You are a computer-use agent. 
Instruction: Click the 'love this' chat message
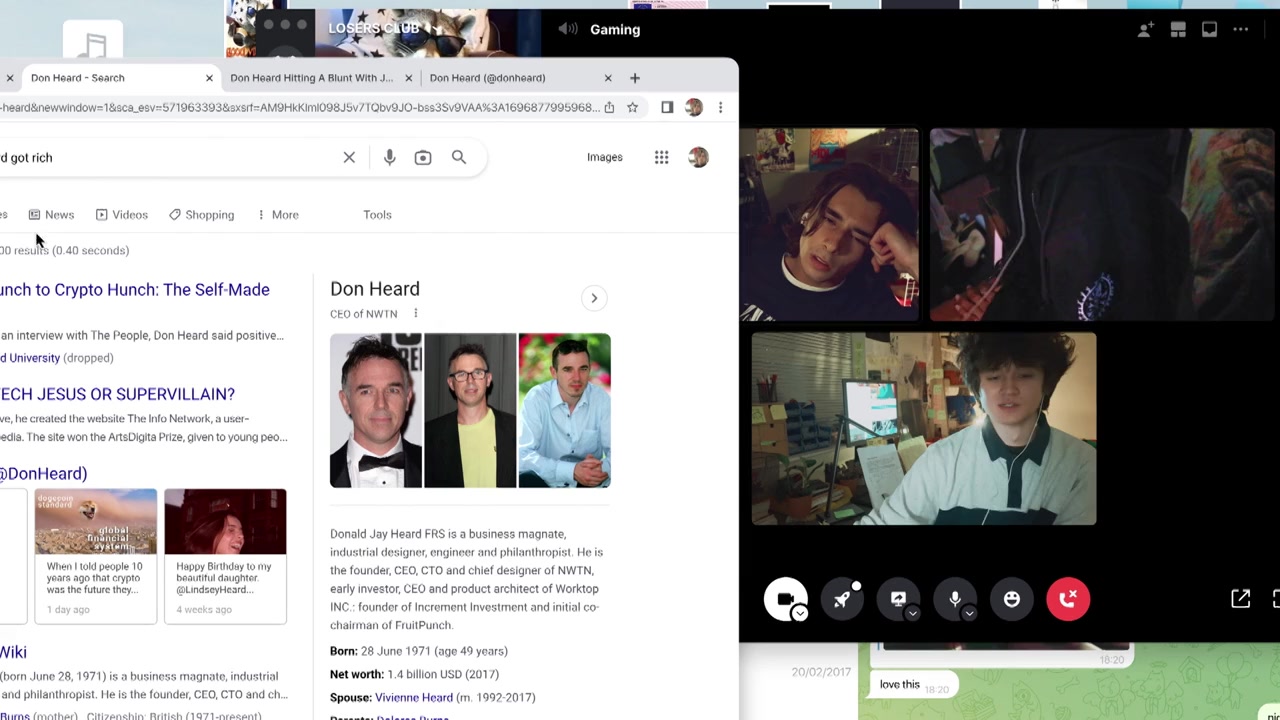pyautogui.click(x=900, y=685)
